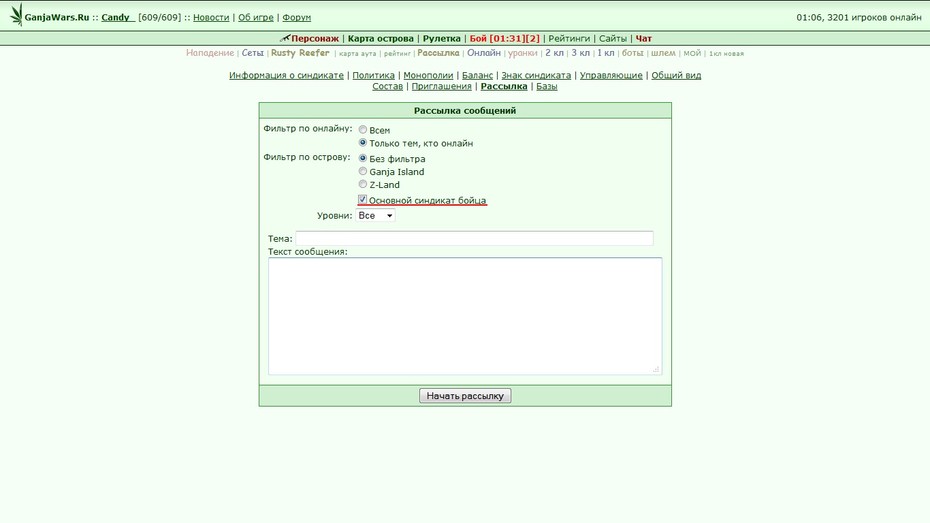The image size is (930, 523).
Task: Click the gun icon beside Персонаж
Action: tap(285, 38)
